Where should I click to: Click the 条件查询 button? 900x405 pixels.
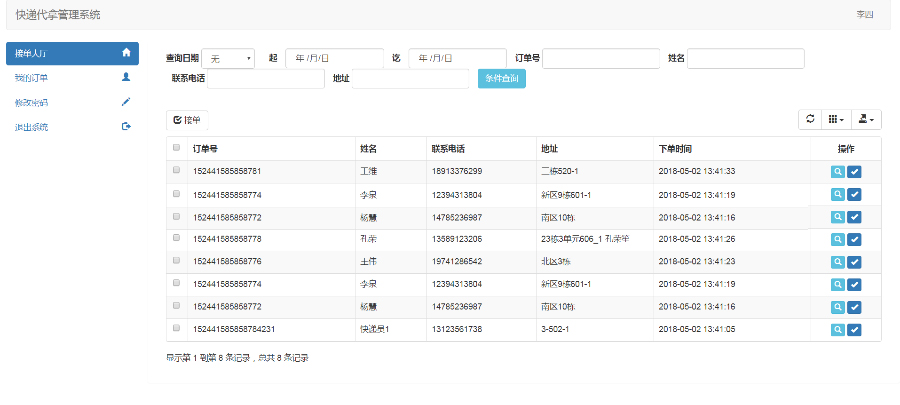[502, 79]
